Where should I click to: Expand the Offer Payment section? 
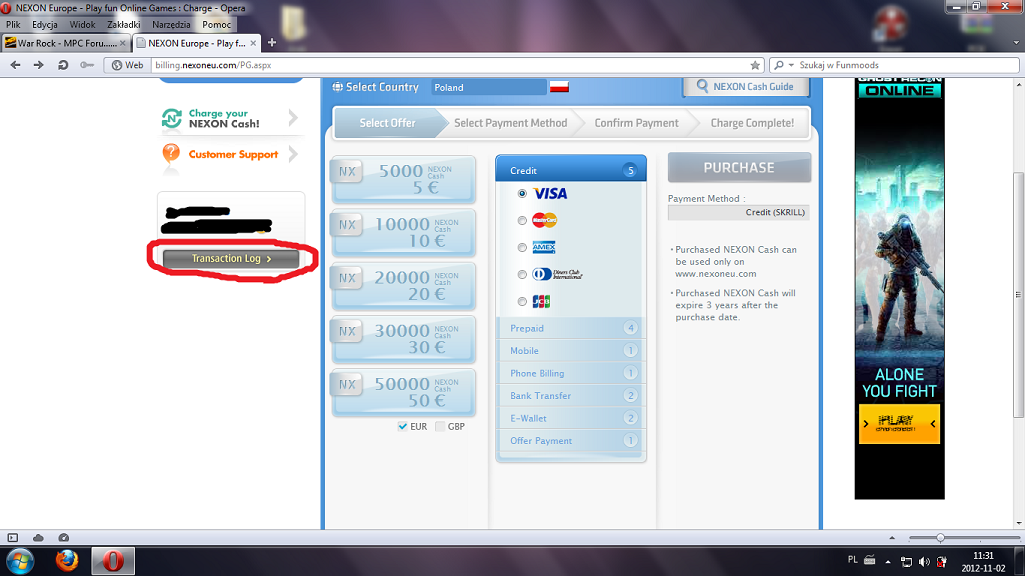click(571, 441)
